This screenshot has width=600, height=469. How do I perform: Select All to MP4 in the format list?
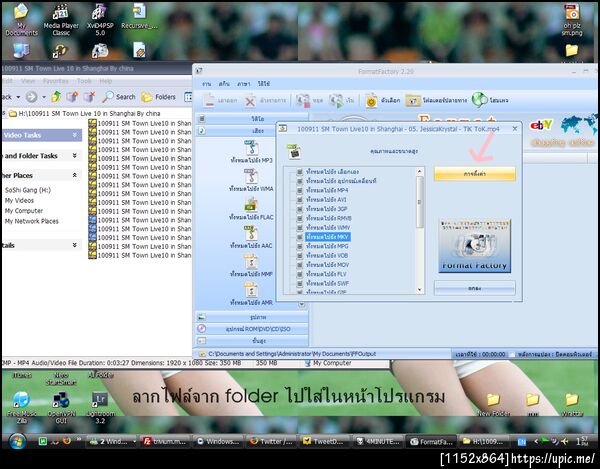pyautogui.click(x=327, y=190)
